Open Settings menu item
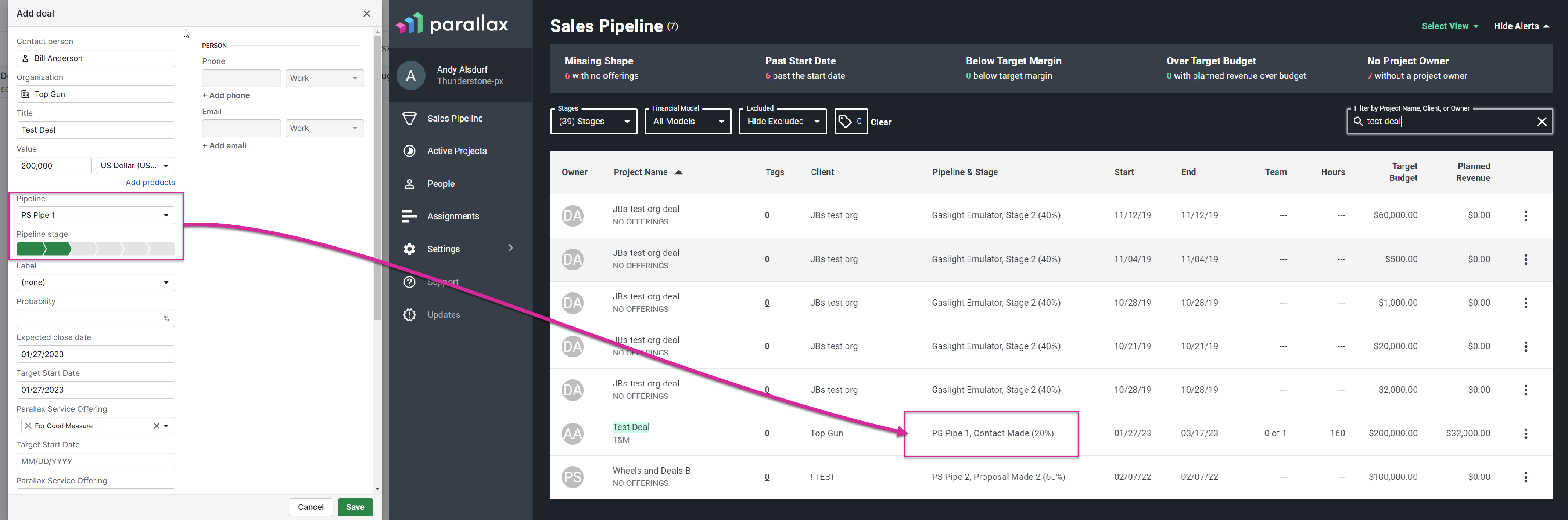 (443, 249)
